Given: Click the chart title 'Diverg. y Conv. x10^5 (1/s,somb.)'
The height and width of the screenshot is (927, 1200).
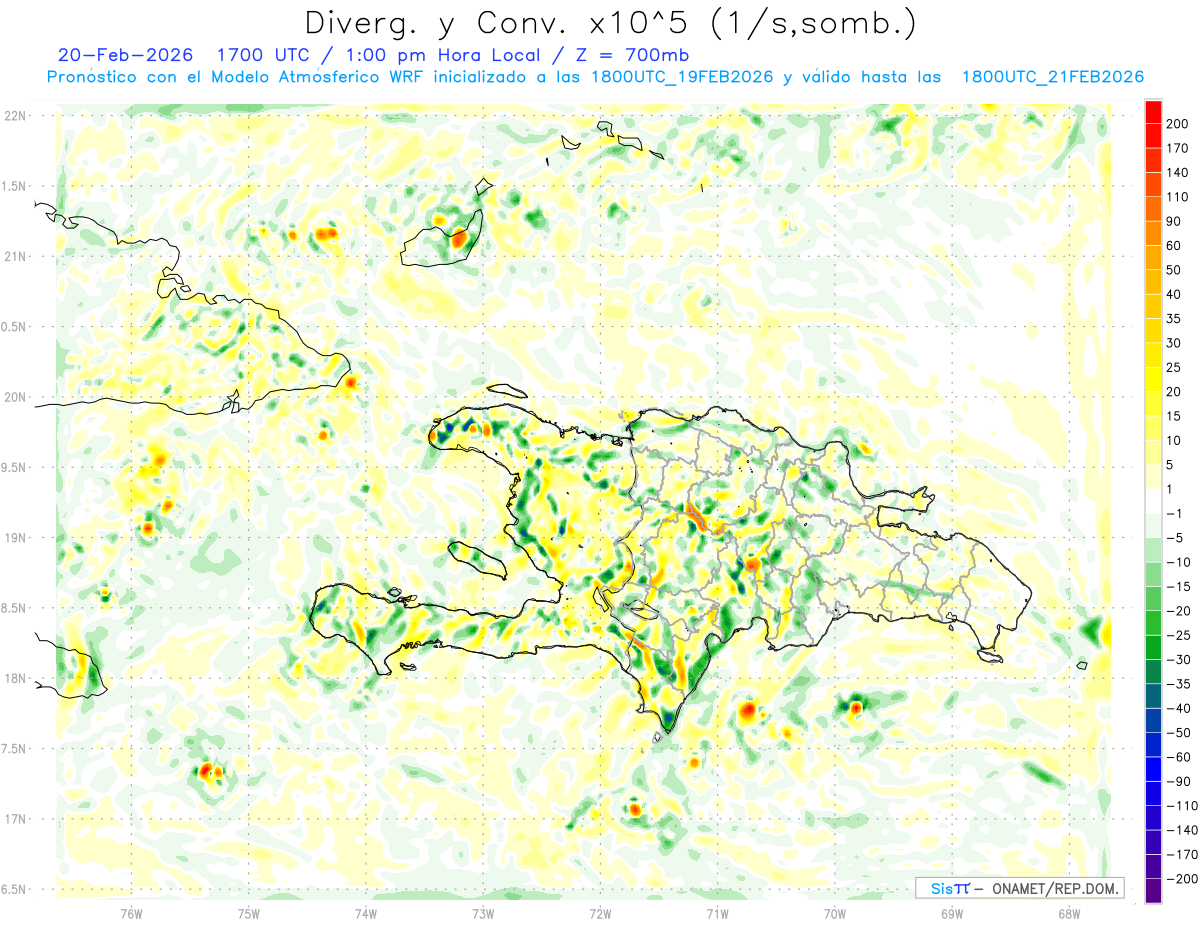Looking at the screenshot, I should point(611,23).
